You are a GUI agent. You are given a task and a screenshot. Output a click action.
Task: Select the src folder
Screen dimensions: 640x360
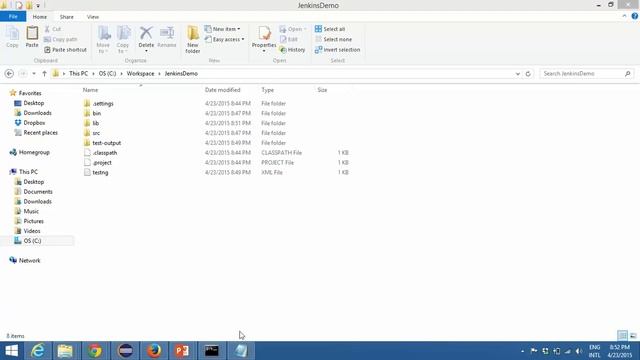pyautogui.click(x=96, y=133)
